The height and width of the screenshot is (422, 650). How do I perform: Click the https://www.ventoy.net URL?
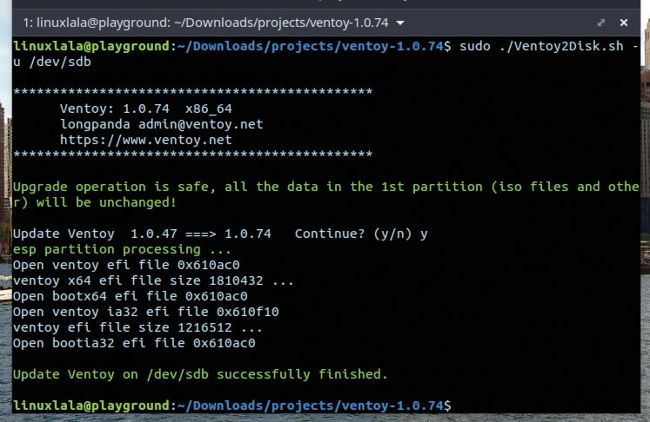pos(145,140)
